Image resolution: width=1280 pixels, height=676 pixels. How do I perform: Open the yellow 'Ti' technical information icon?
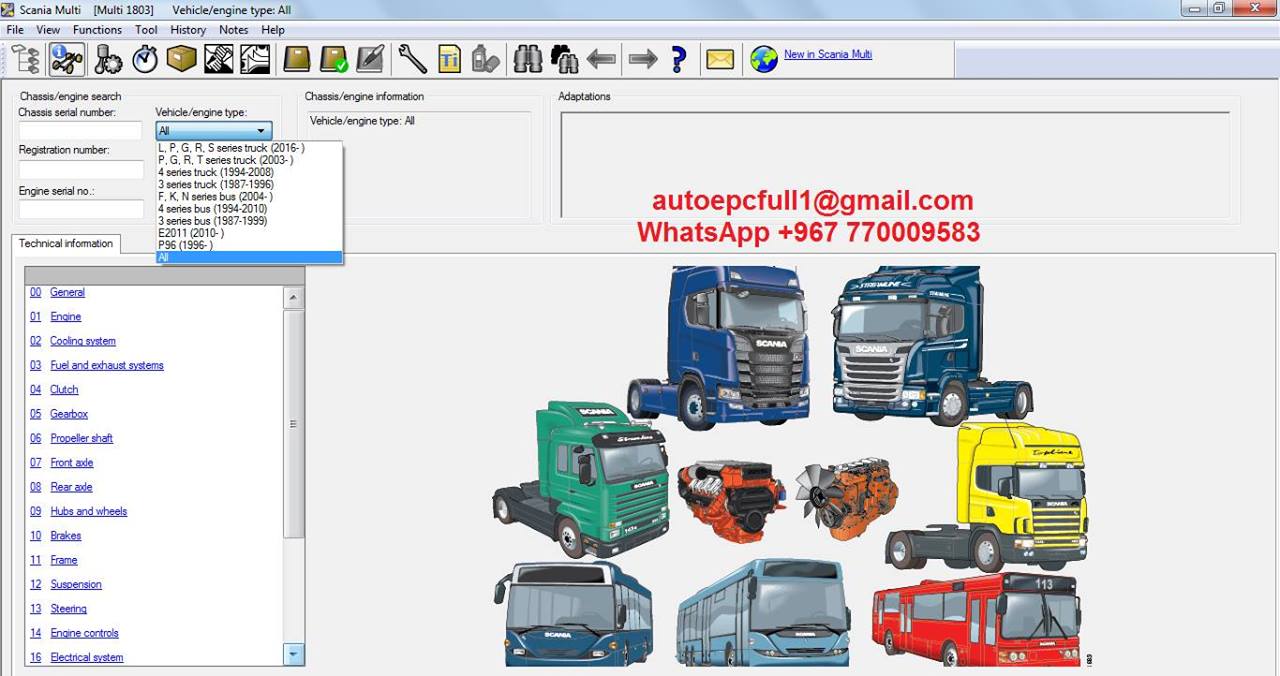point(449,59)
